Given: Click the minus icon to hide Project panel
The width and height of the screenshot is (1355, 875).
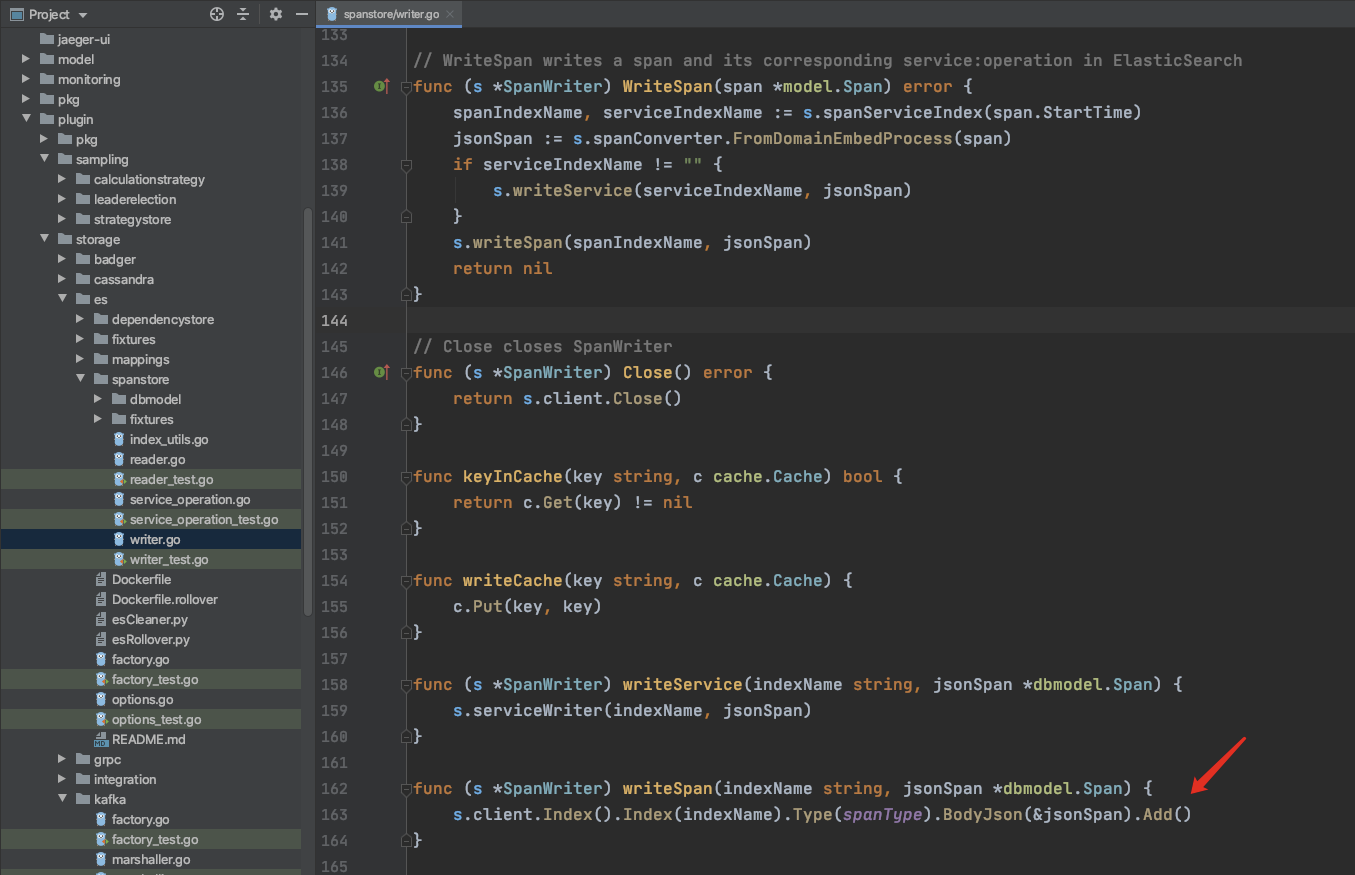Looking at the screenshot, I should point(301,14).
